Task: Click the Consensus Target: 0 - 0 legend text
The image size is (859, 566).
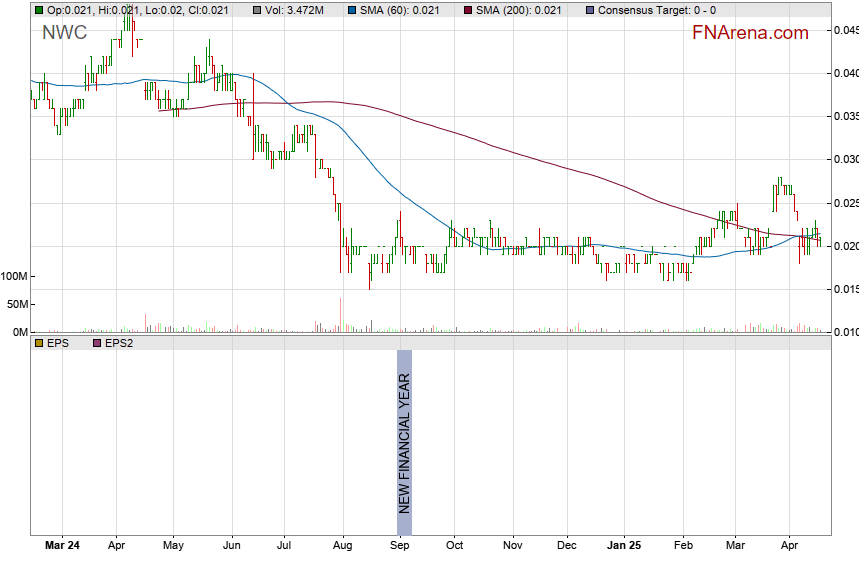Action: click(656, 10)
